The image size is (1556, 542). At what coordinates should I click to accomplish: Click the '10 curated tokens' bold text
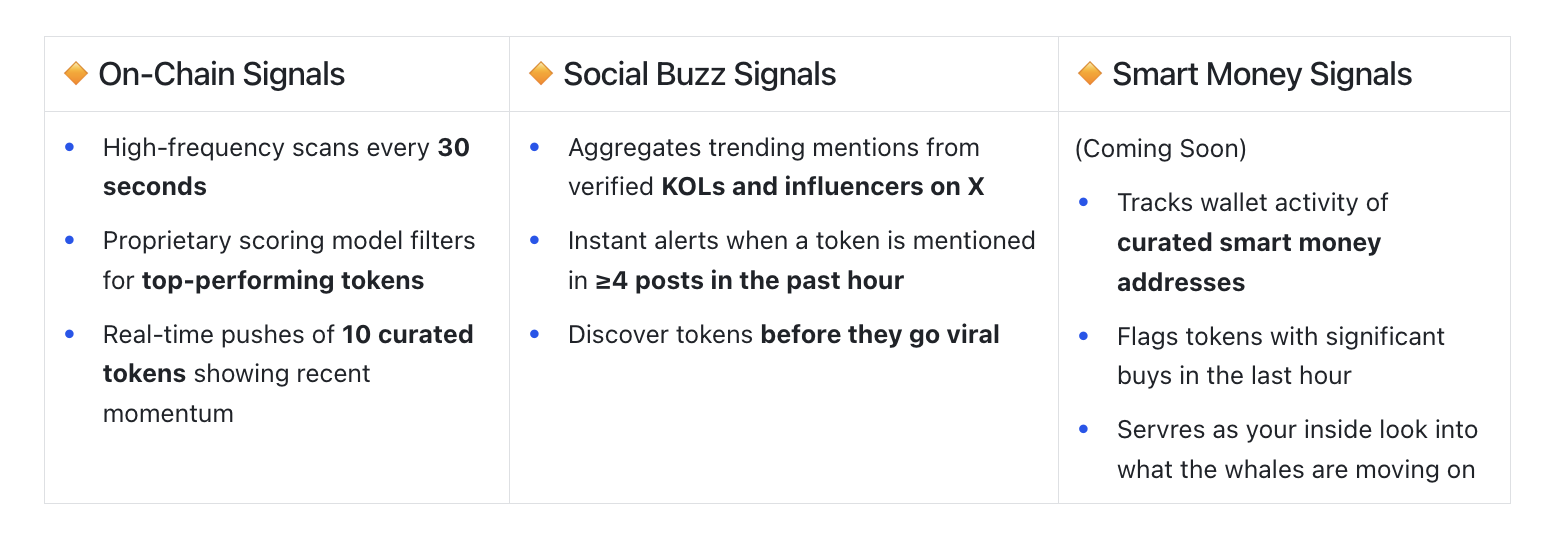[x=288, y=353]
